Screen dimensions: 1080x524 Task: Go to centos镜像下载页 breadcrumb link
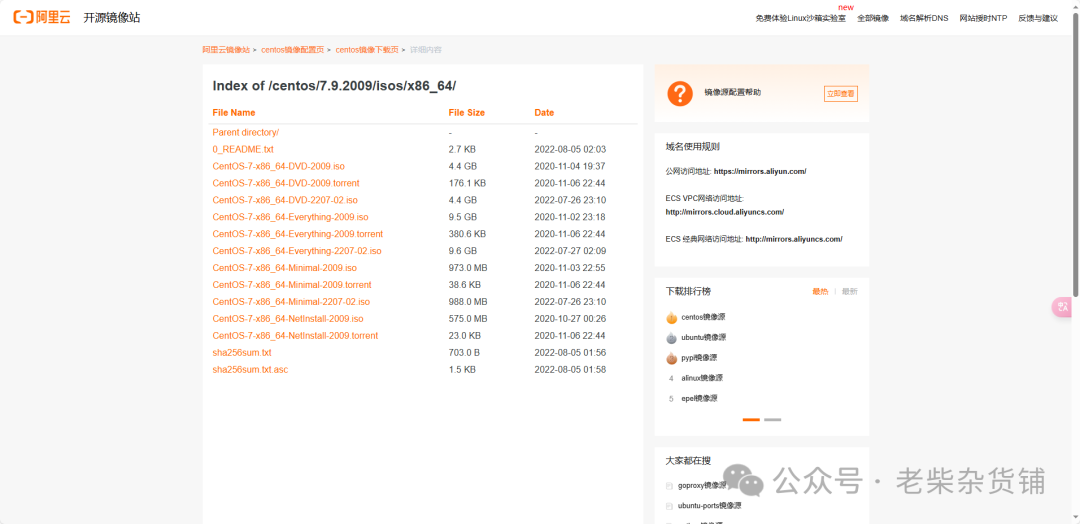[x=367, y=50]
